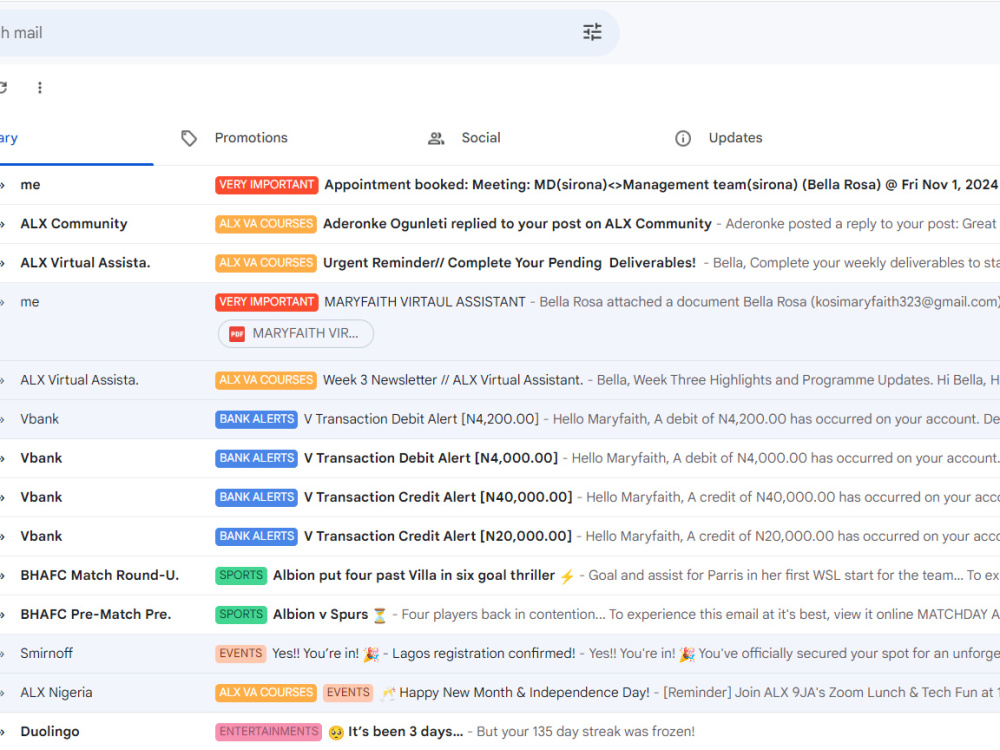Screen dimensions: 1000x750
Task: Switch to the Promotions tab
Action: pyautogui.click(x=251, y=138)
